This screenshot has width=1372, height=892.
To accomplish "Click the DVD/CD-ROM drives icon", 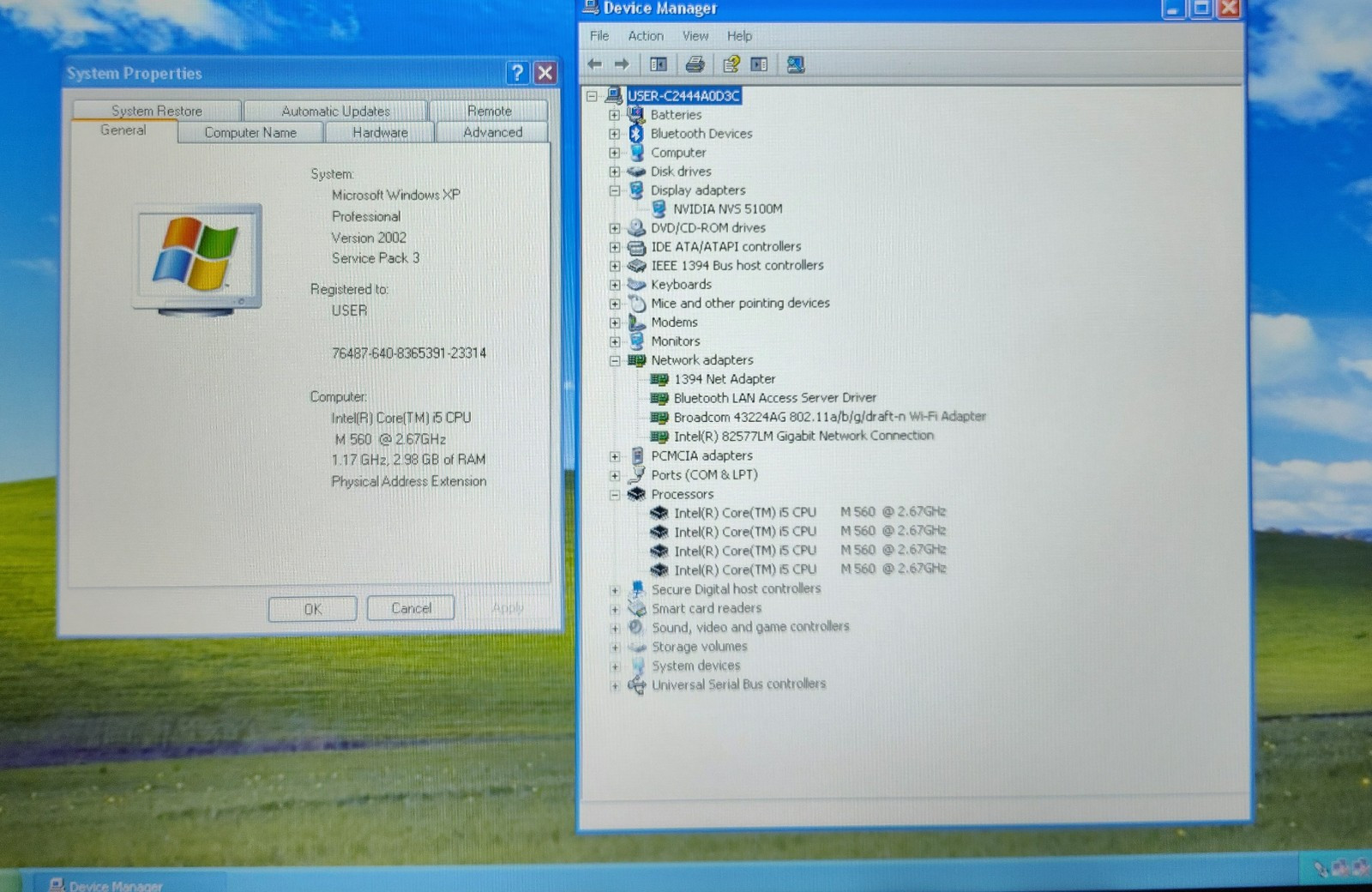I will point(636,228).
